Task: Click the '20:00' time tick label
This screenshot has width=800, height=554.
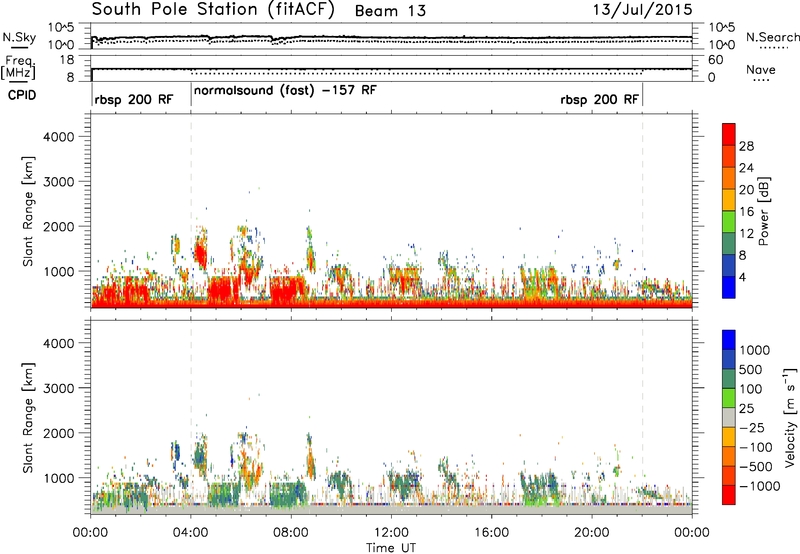Action: (x=591, y=533)
